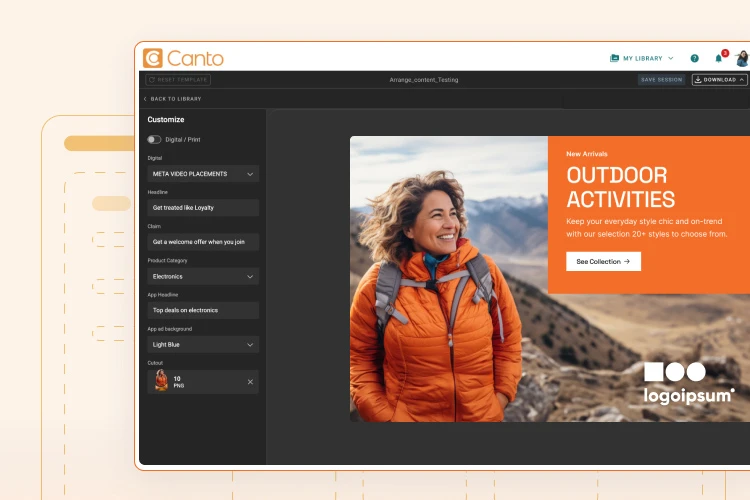Viewport: 750px width, 500px height.
Task: Edit the Headline field 'Get treated like Loyalty'
Action: pyautogui.click(x=203, y=208)
